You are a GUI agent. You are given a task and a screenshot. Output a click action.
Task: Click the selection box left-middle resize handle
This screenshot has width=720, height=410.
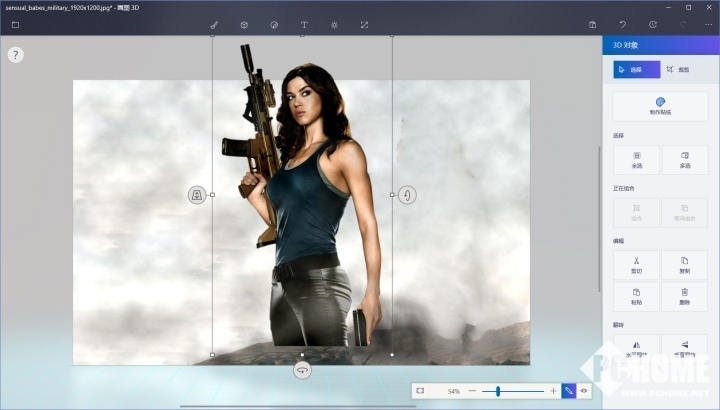click(x=212, y=195)
